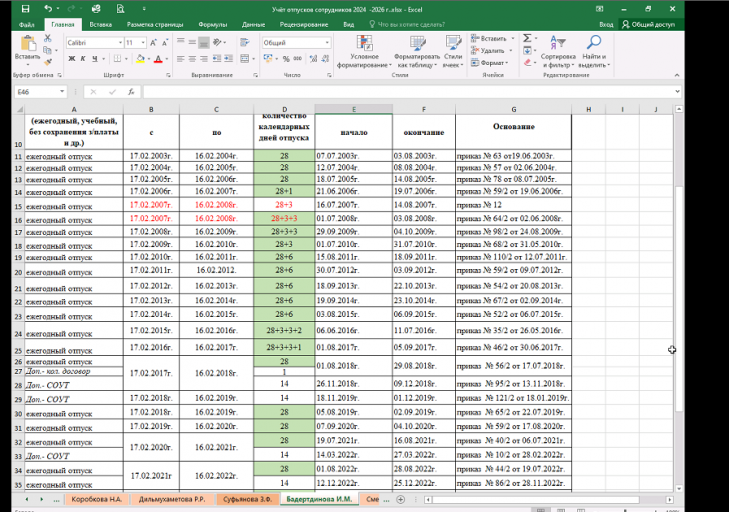729x512 pixels.
Task: Open the font color dropdown arrow
Action: 166,59
